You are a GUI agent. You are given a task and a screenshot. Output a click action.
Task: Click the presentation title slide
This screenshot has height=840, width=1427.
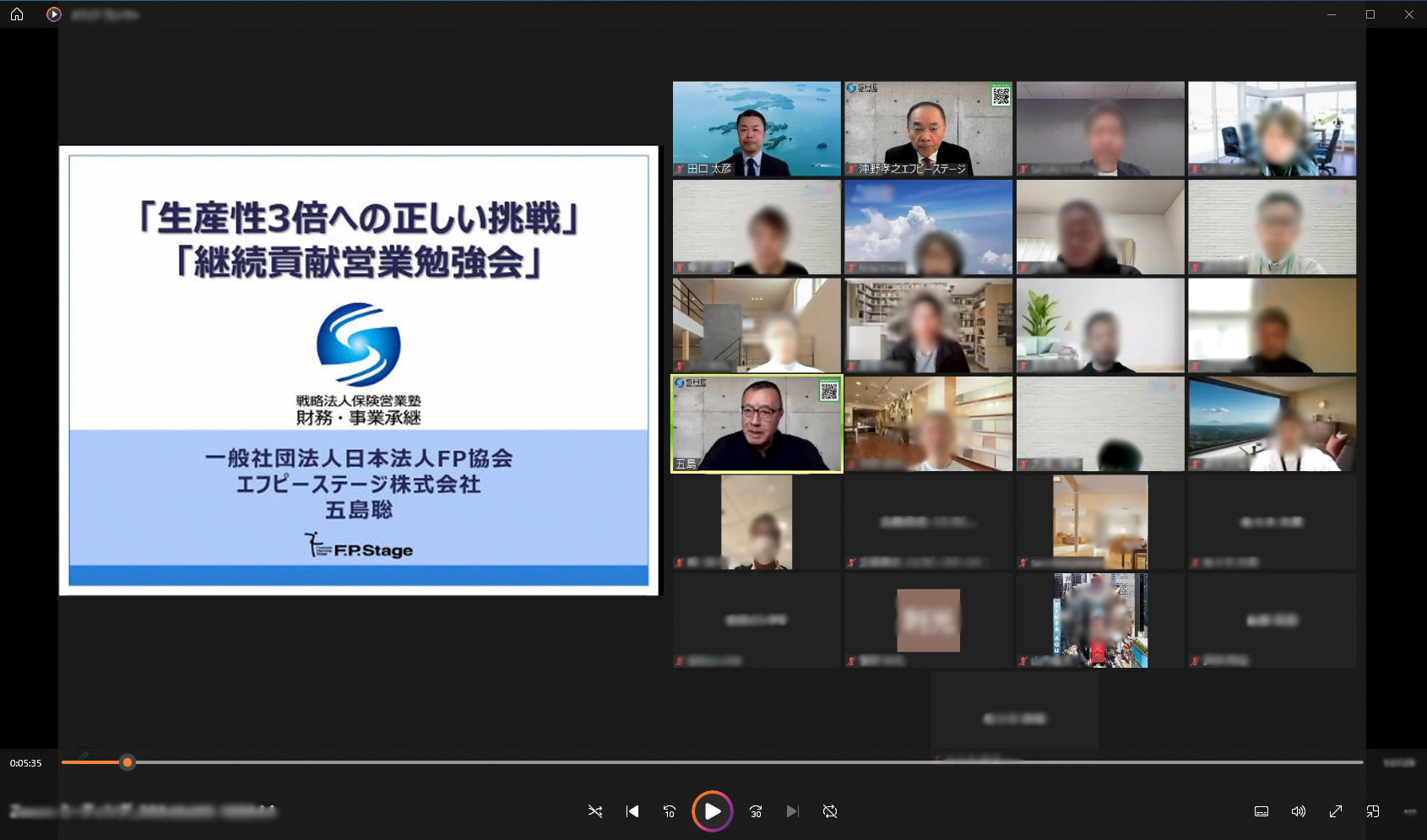(x=359, y=370)
